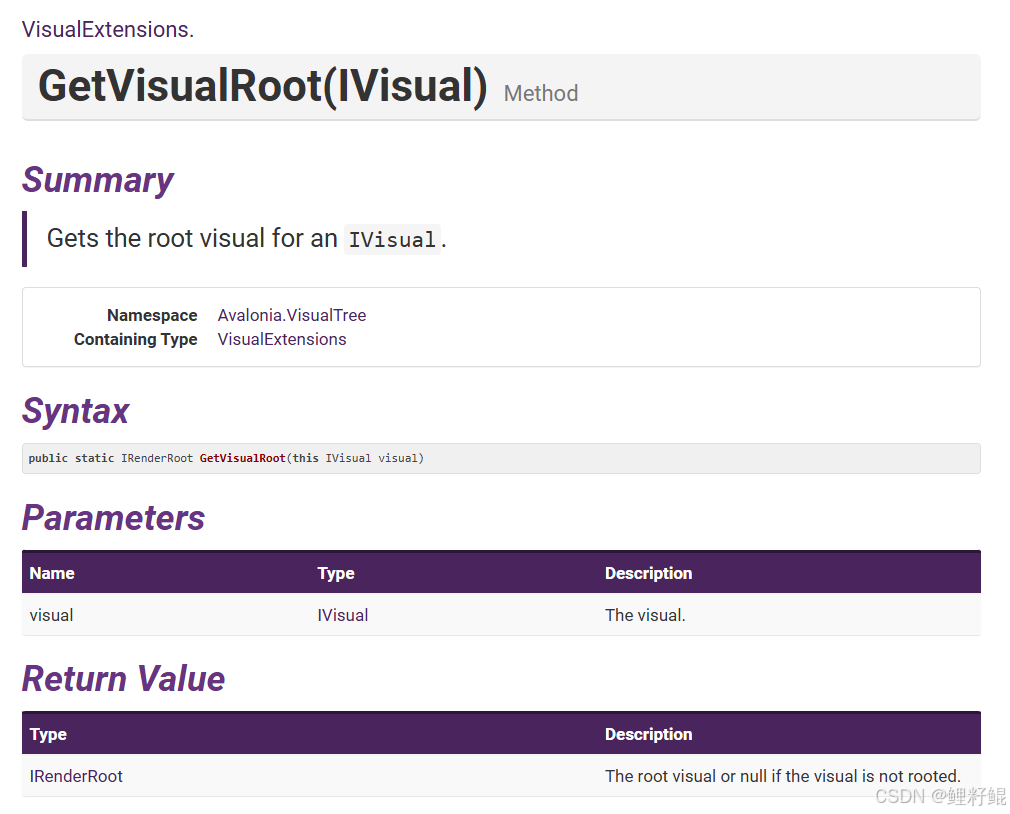This screenshot has width=1010, height=814.
Task: Open the Avalonia.VisualTree namespace link
Action: click(x=291, y=315)
